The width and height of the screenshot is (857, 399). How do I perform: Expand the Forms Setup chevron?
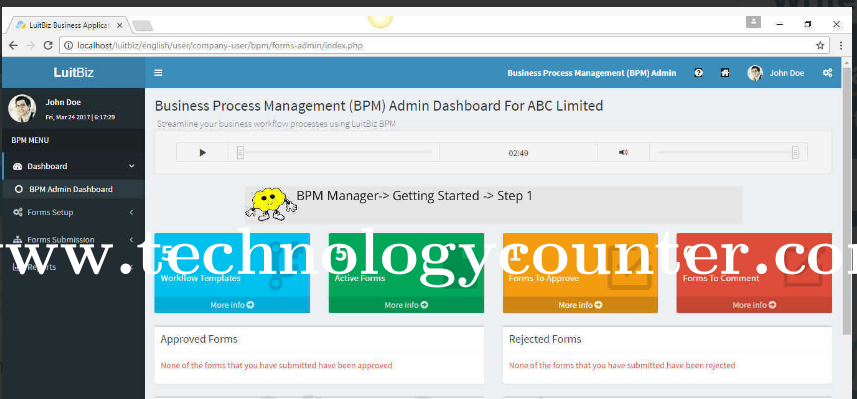tap(131, 212)
